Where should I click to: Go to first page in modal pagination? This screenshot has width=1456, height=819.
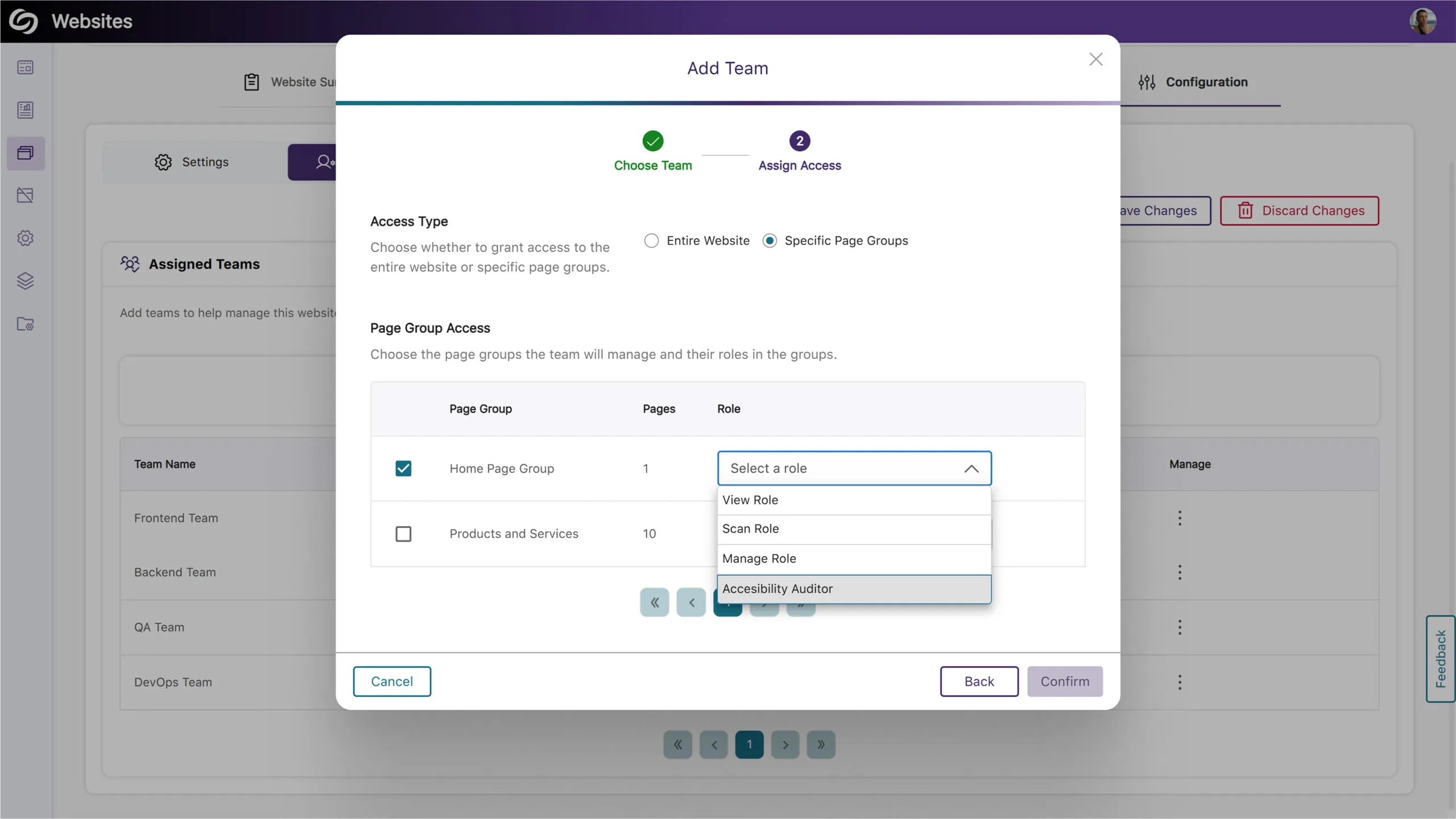[654, 602]
